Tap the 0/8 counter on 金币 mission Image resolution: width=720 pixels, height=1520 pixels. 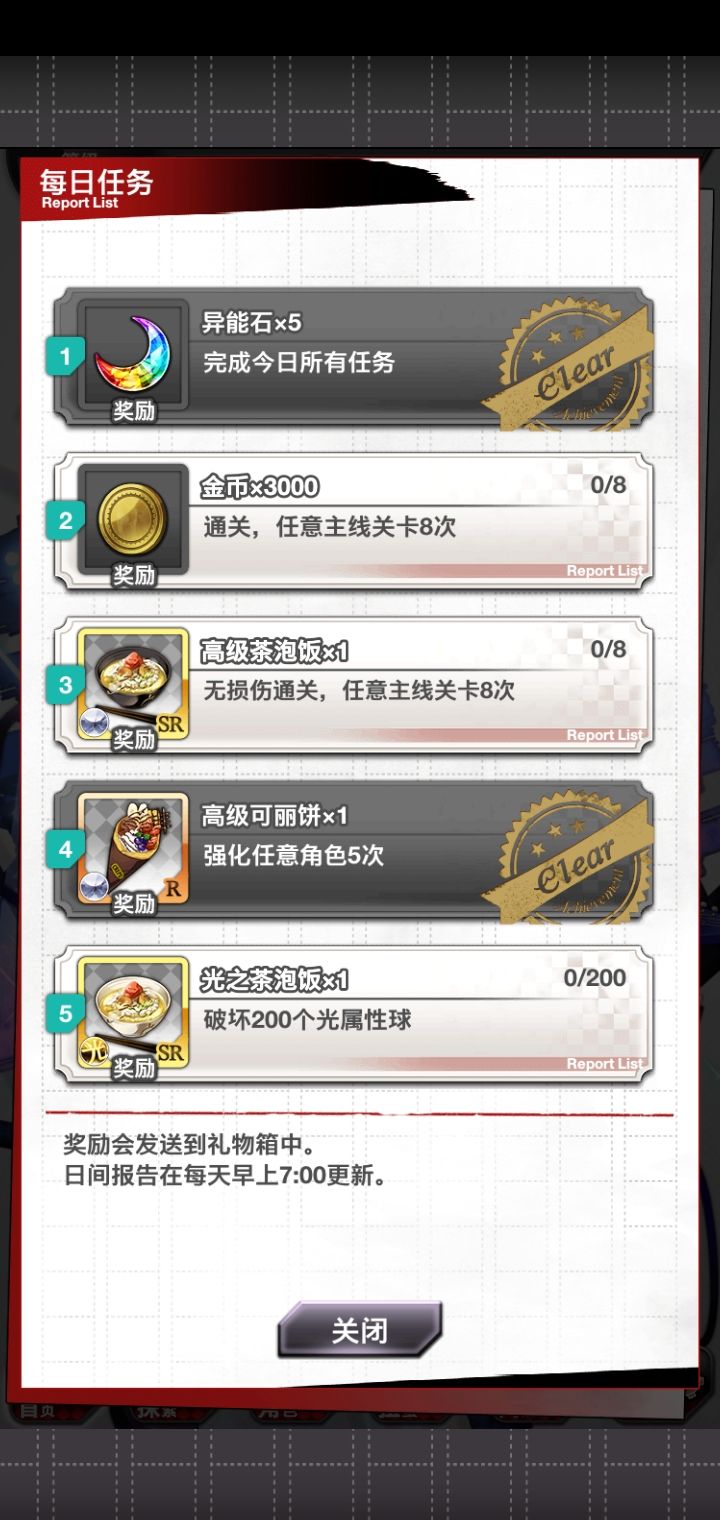click(x=608, y=485)
